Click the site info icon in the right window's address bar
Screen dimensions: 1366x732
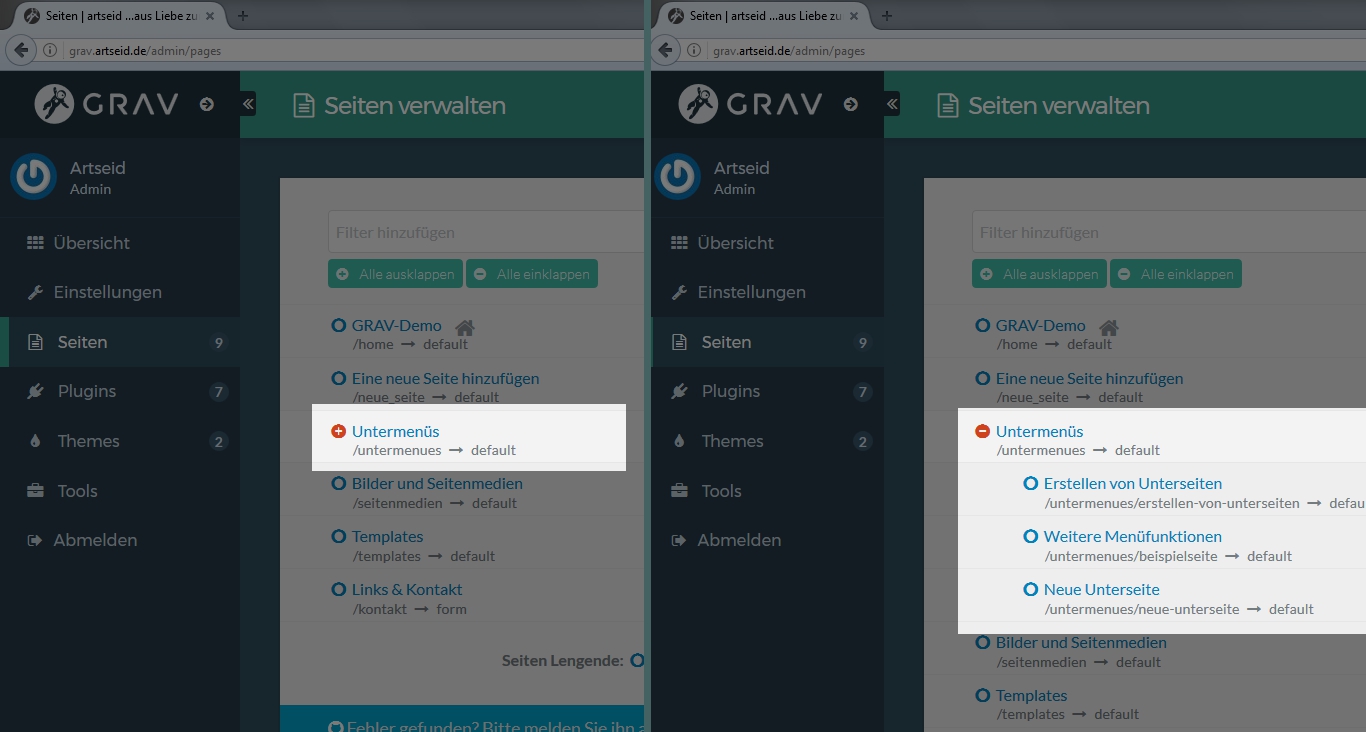(x=694, y=50)
